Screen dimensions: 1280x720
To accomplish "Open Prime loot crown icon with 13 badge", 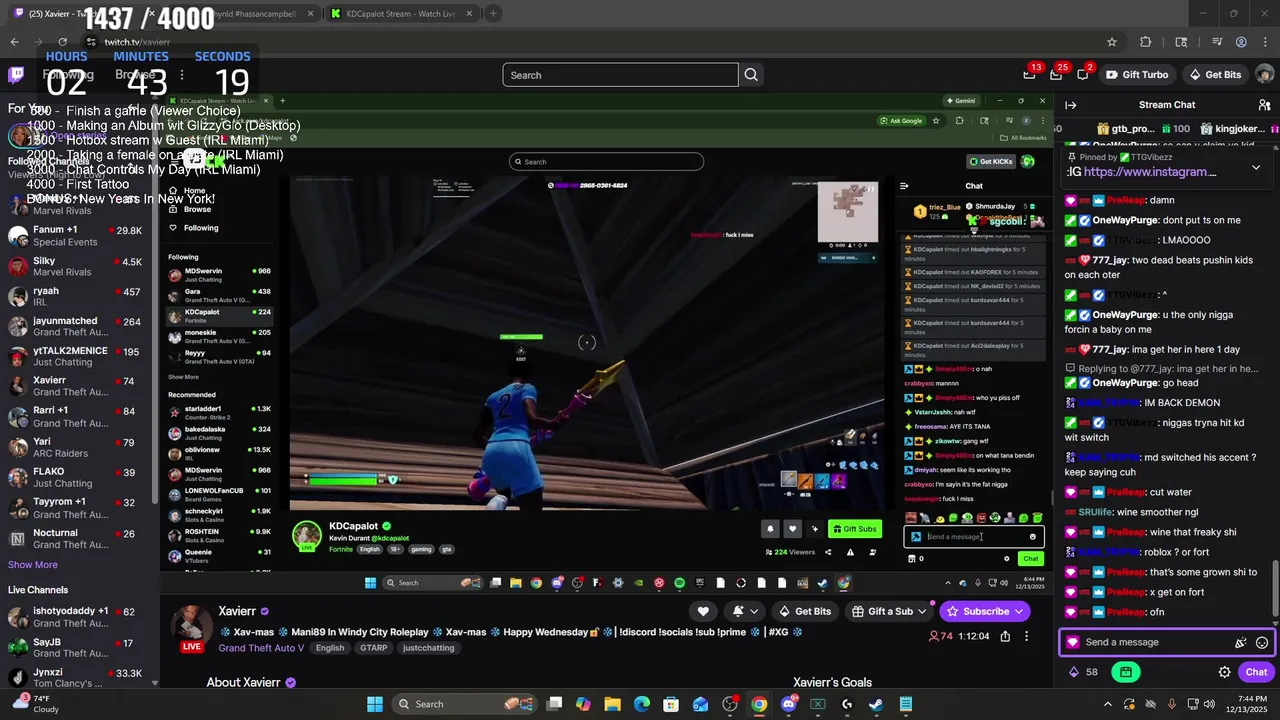I will coord(1030,75).
